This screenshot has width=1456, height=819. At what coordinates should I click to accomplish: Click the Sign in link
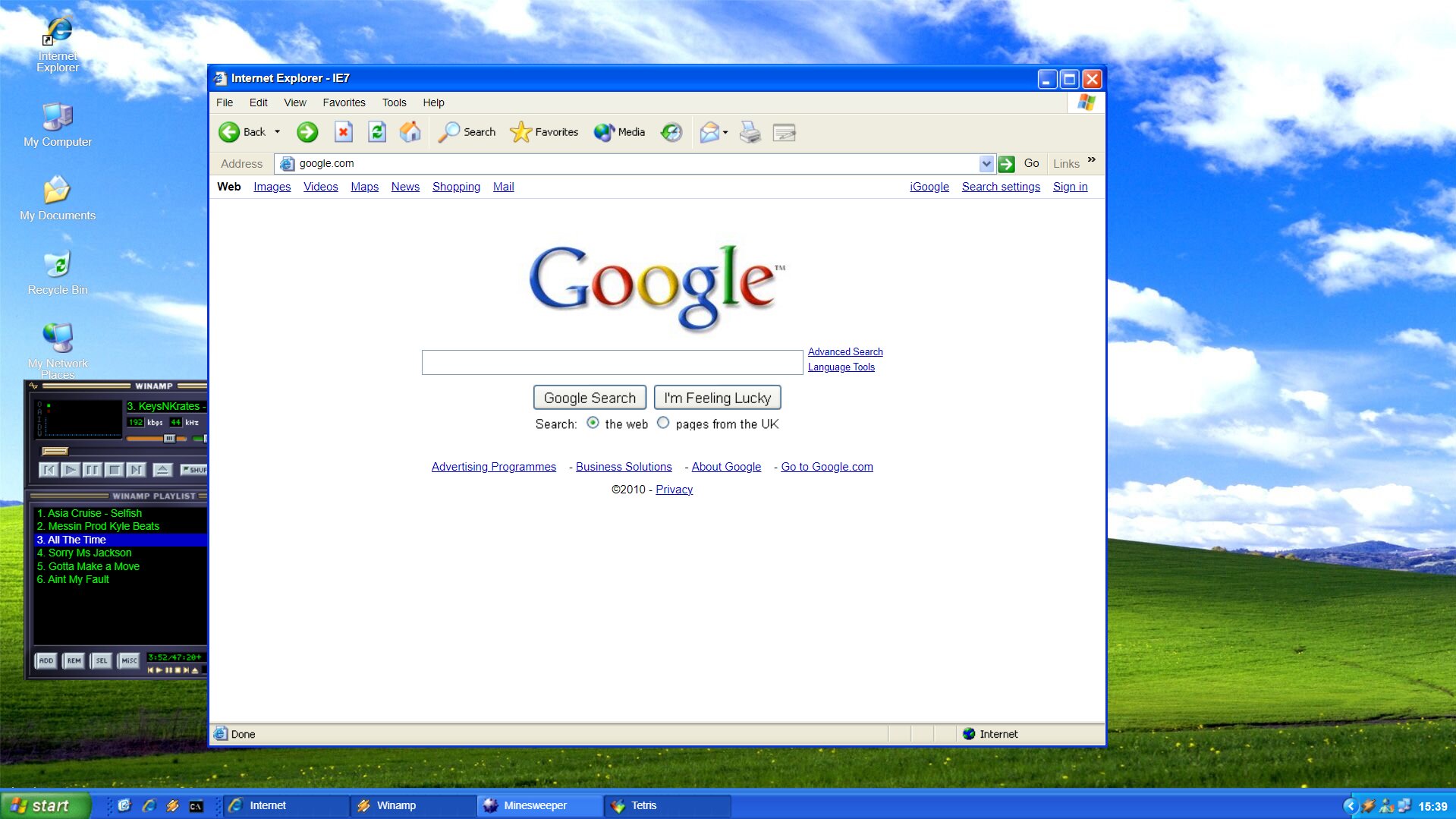click(x=1070, y=187)
